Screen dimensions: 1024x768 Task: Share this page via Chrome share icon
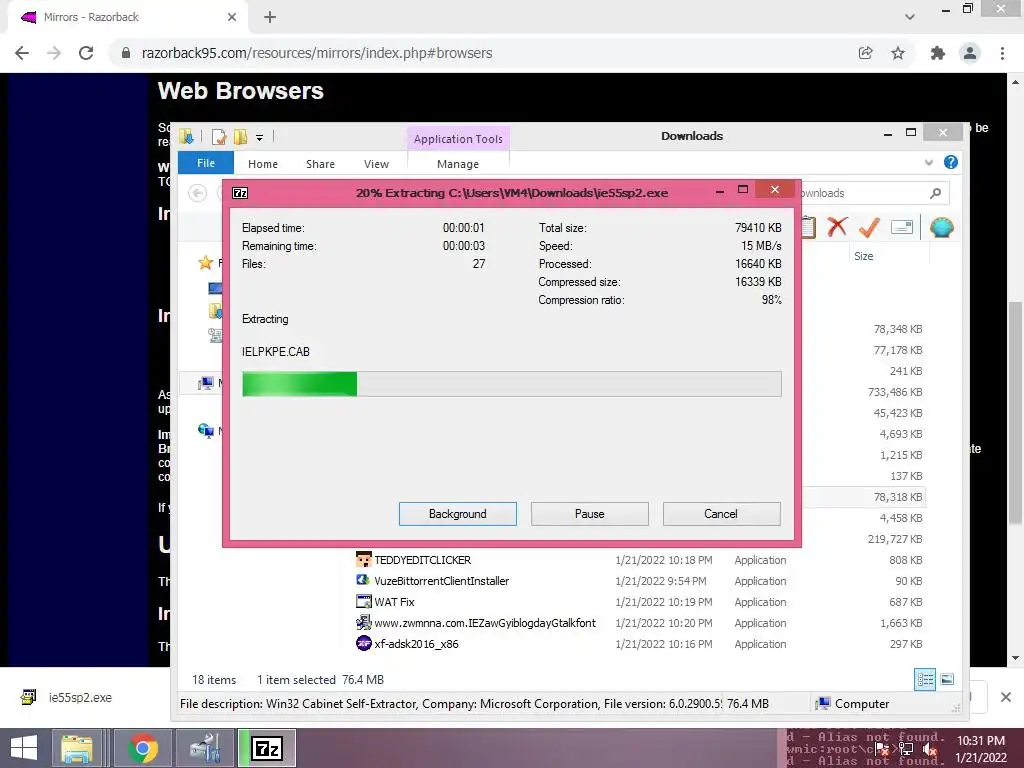[x=865, y=53]
